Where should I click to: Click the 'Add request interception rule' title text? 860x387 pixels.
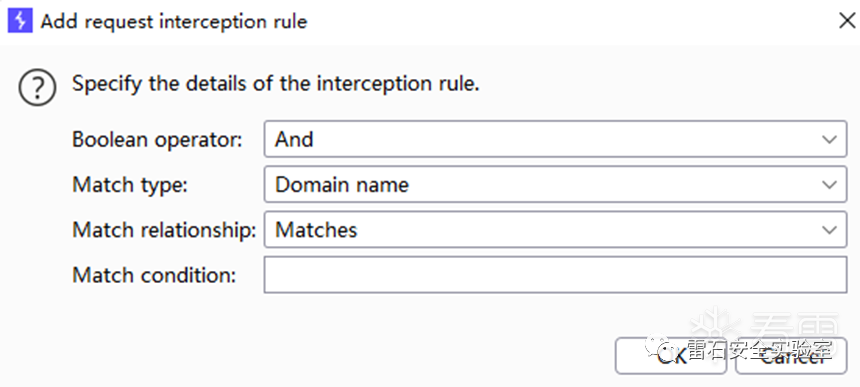coord(174,22)
